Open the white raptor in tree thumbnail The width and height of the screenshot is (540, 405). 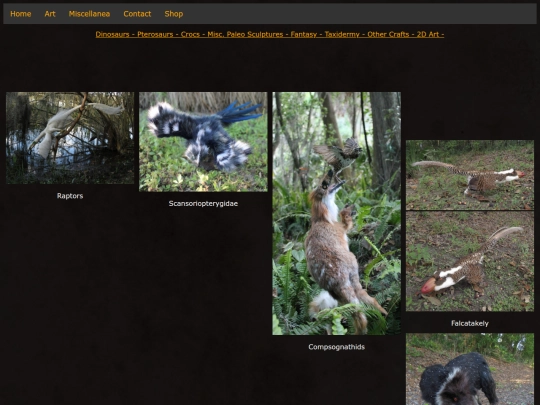70,138
